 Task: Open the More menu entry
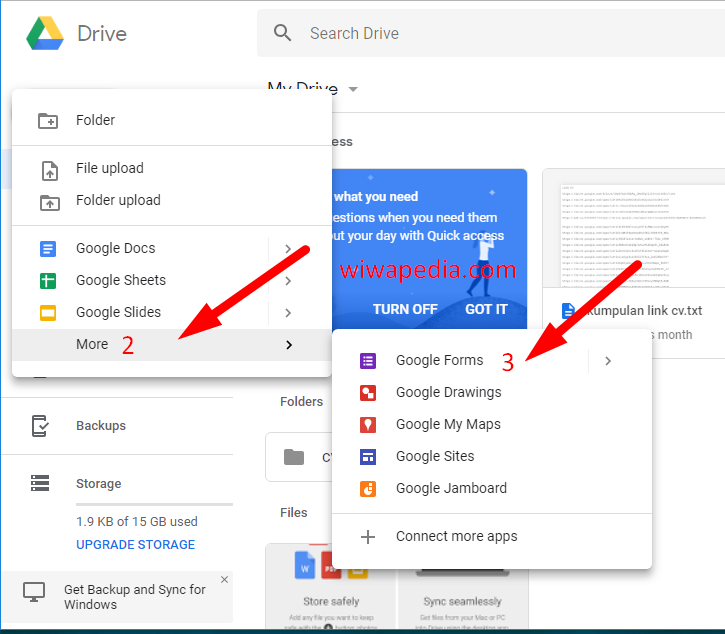point(172,345)
